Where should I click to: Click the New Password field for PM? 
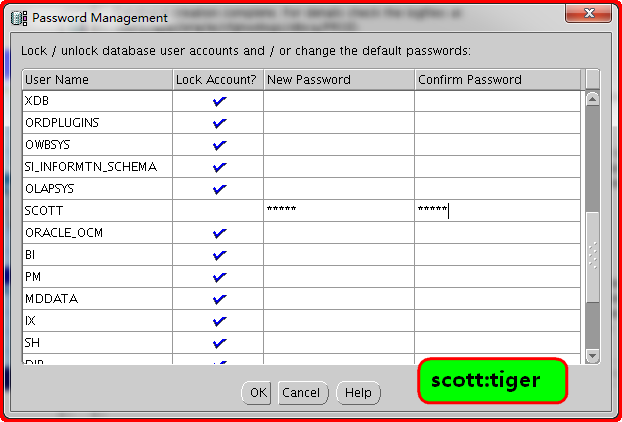[339, 277]
